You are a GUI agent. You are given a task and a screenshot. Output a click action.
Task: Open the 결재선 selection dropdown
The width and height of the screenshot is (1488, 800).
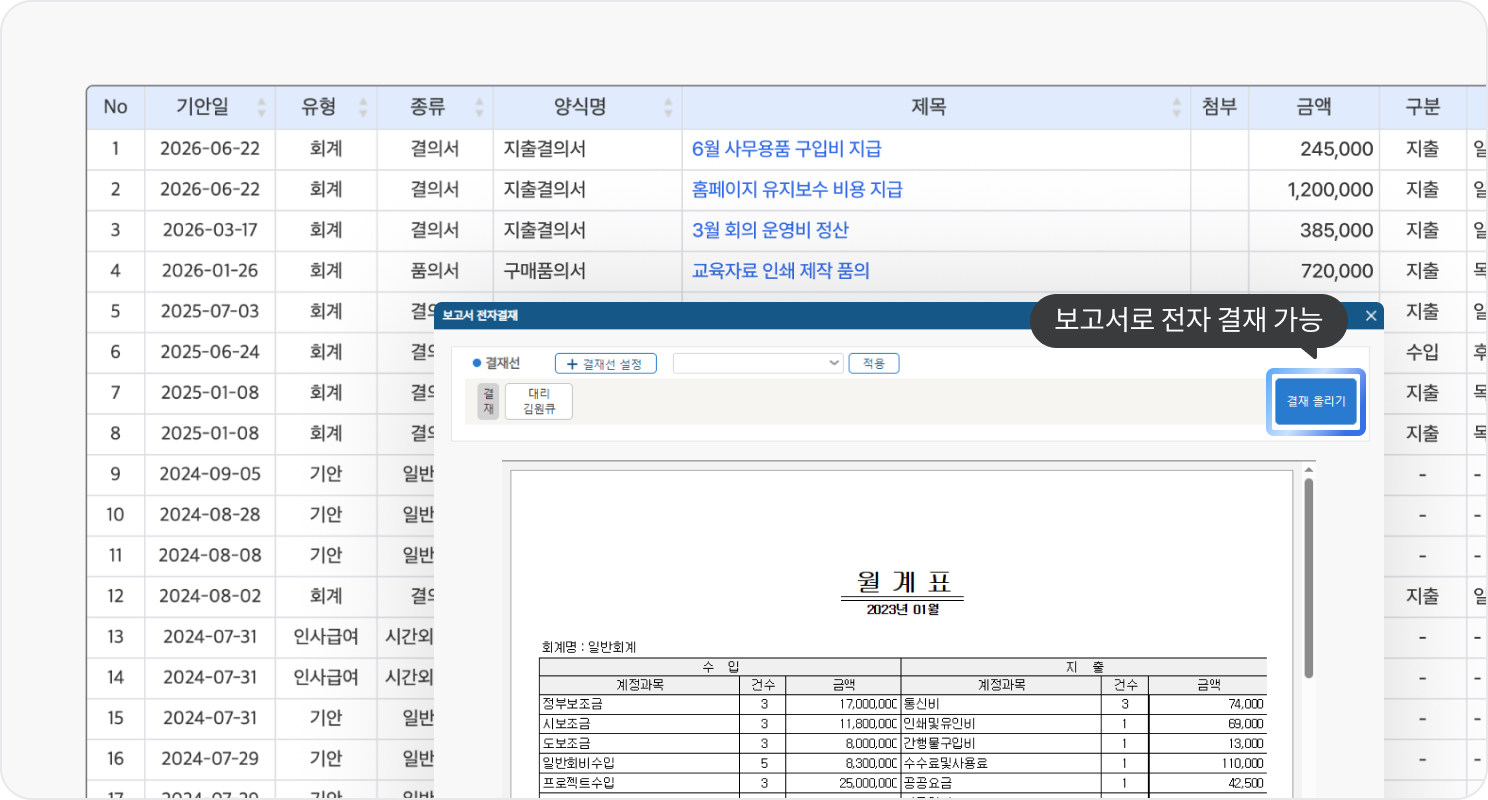(759, 363)
